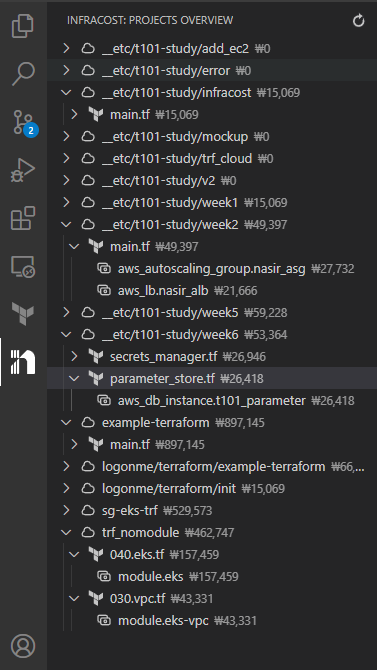Select the Infracost icon in activity bar
This screenshot has width=377, height=670.
(x=23, y=361)
